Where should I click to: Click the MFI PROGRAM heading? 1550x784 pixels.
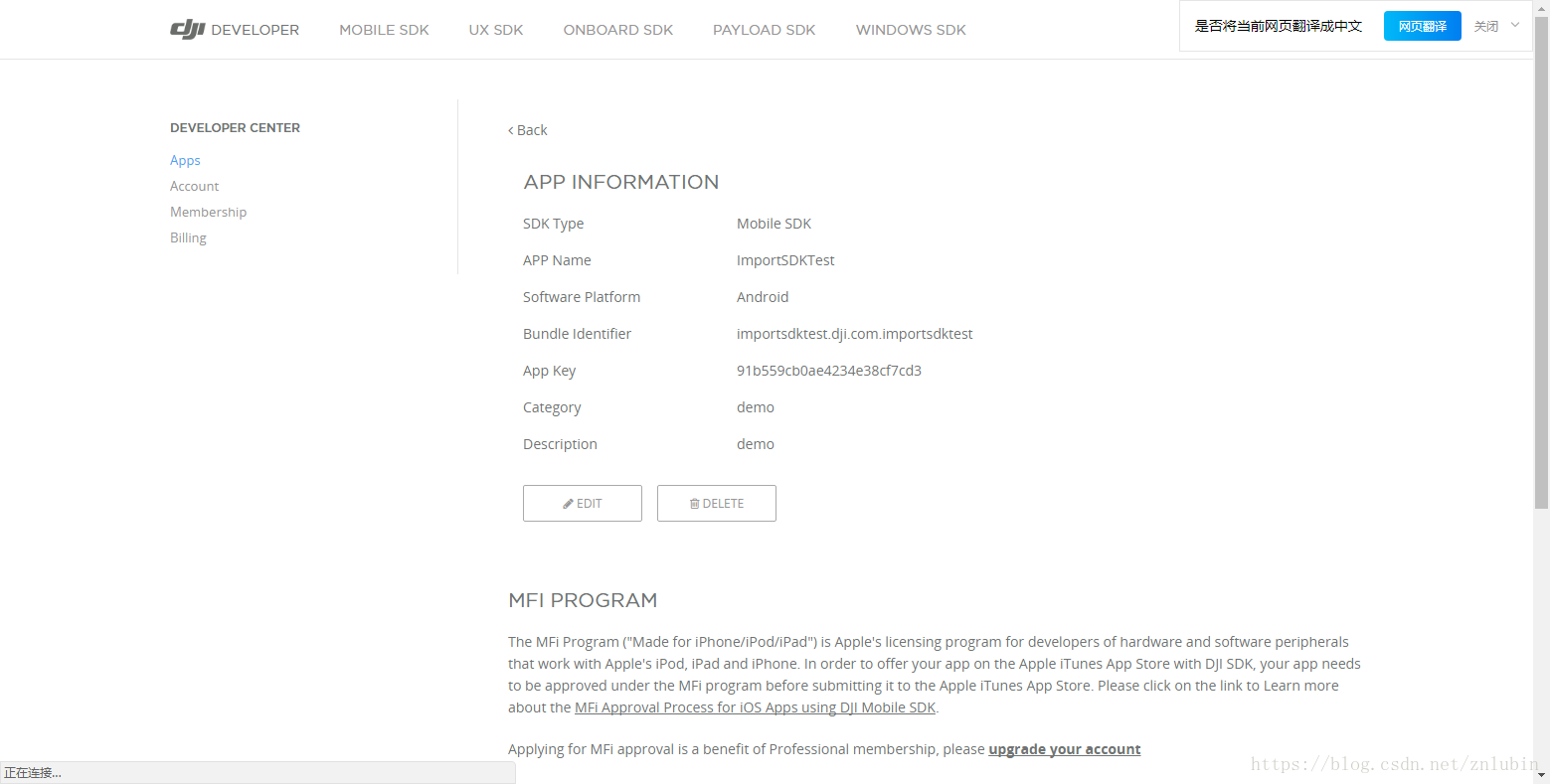click(x=583, y=600)
